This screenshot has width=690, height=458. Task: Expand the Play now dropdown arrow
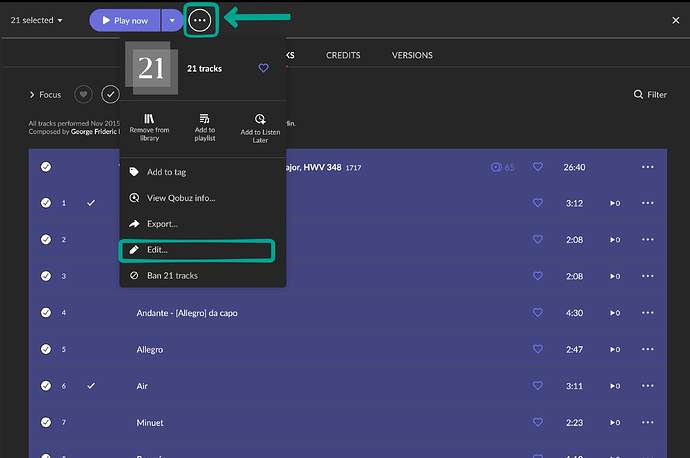171,21
